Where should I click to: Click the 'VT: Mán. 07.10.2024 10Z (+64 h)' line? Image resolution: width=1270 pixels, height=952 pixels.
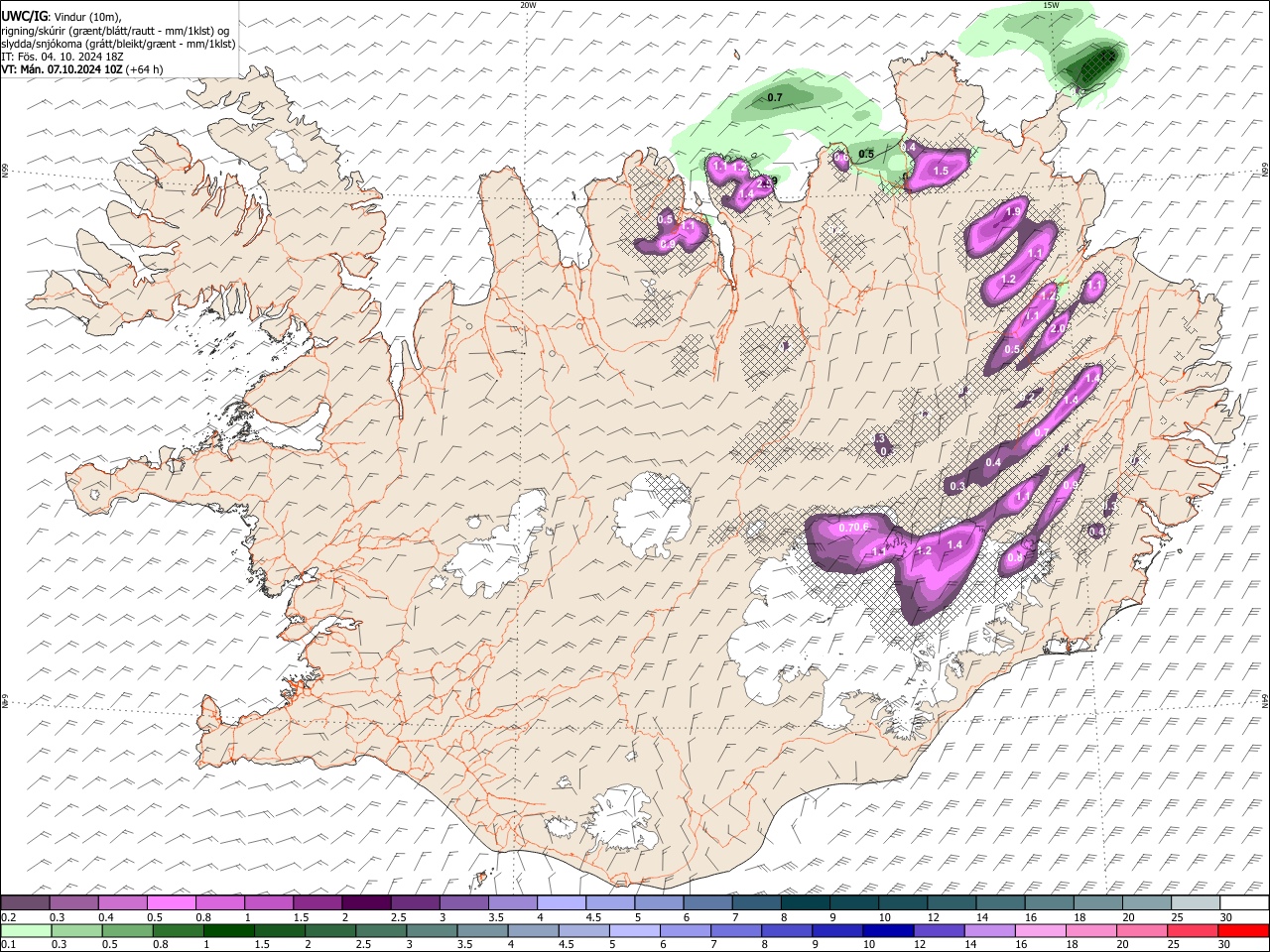click(82, 70)
